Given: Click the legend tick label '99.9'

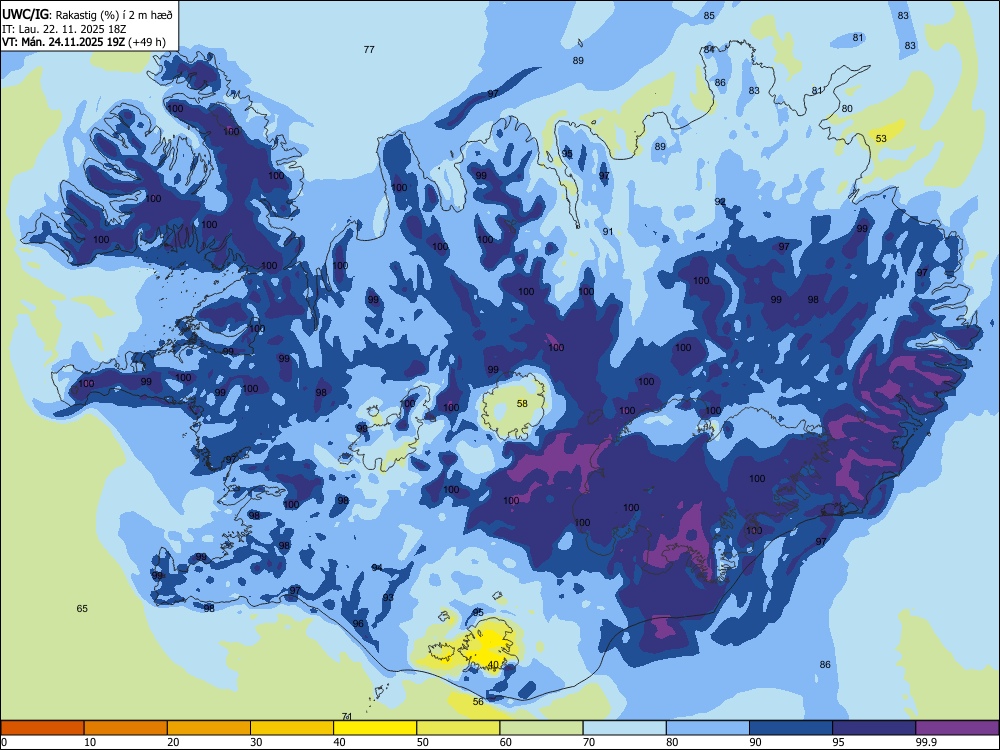Looking at the screenshot, I should click(925, 742).
